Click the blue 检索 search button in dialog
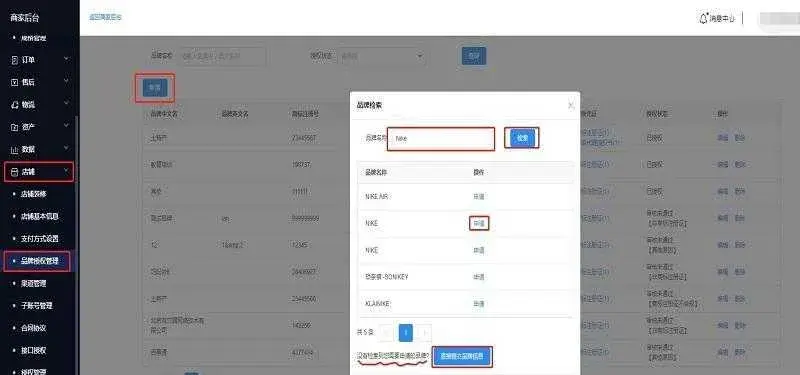Image resolution: width=800 pixels, height=375 pixels. 522,138
